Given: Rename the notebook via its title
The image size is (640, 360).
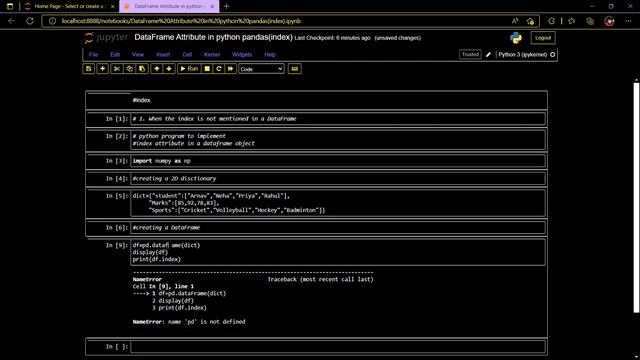Looking at the screenshot, I should pos(213,38).
